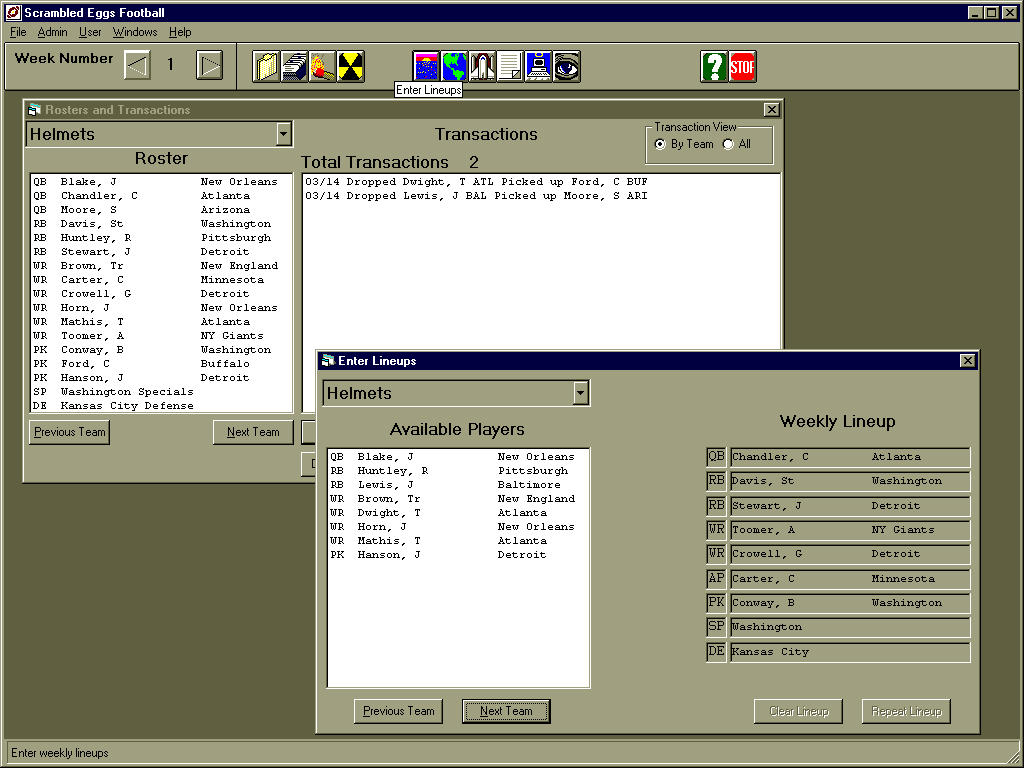Image resolution: width=1024 pixels, height=768 pixels.
Task: Click the eye toolbar icon
Action: pyautogui.click(x=567, y=67)
